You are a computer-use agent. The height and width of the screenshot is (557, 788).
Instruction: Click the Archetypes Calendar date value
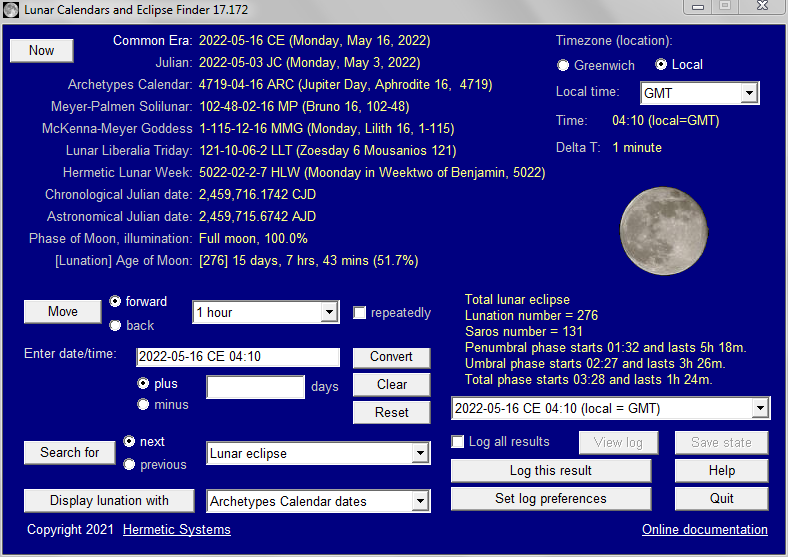click(345, 84)
